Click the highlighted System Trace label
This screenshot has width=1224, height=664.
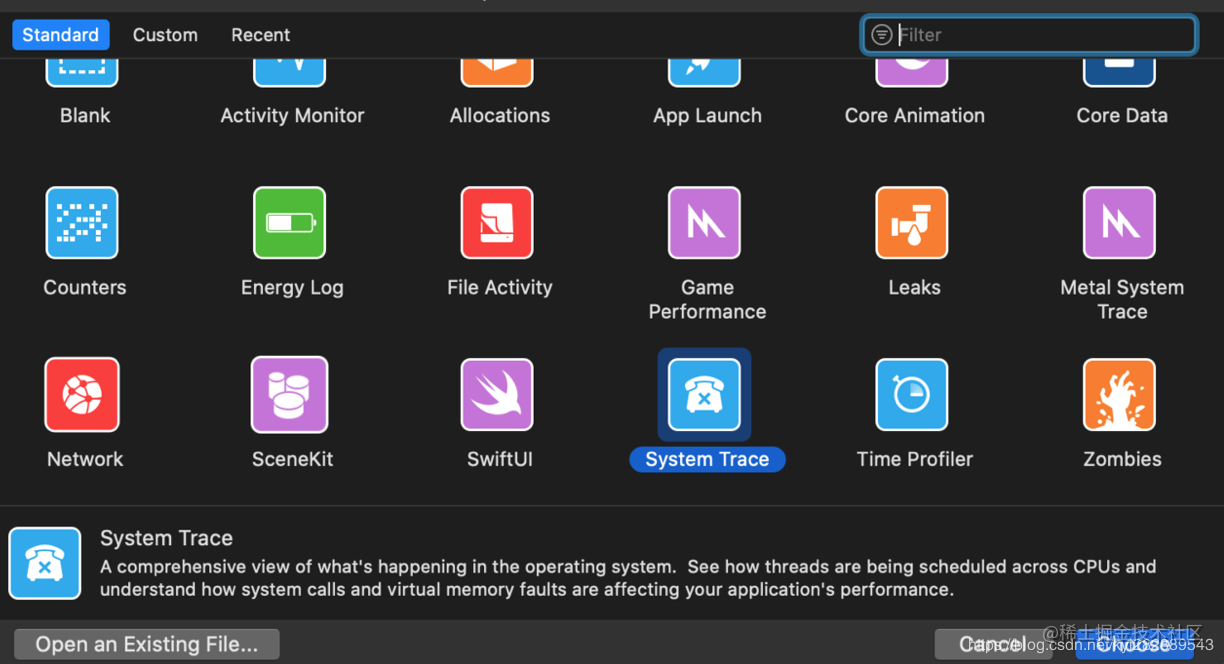point(707,459)
